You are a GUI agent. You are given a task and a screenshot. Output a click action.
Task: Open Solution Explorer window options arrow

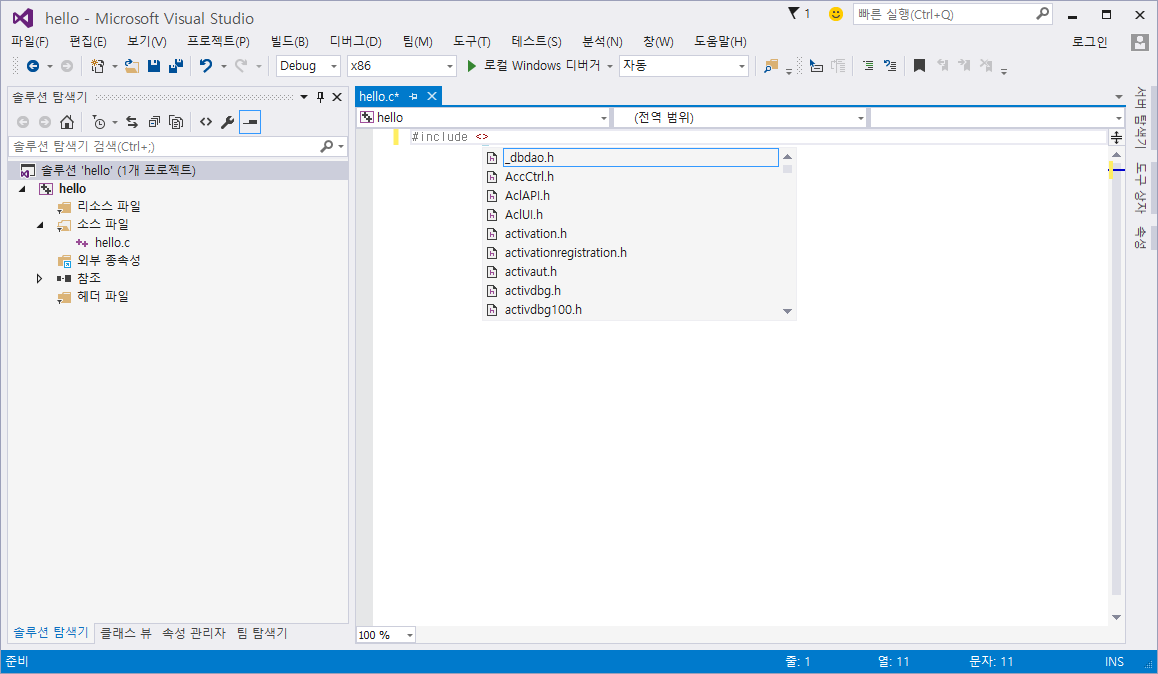(x=304, y=97)
